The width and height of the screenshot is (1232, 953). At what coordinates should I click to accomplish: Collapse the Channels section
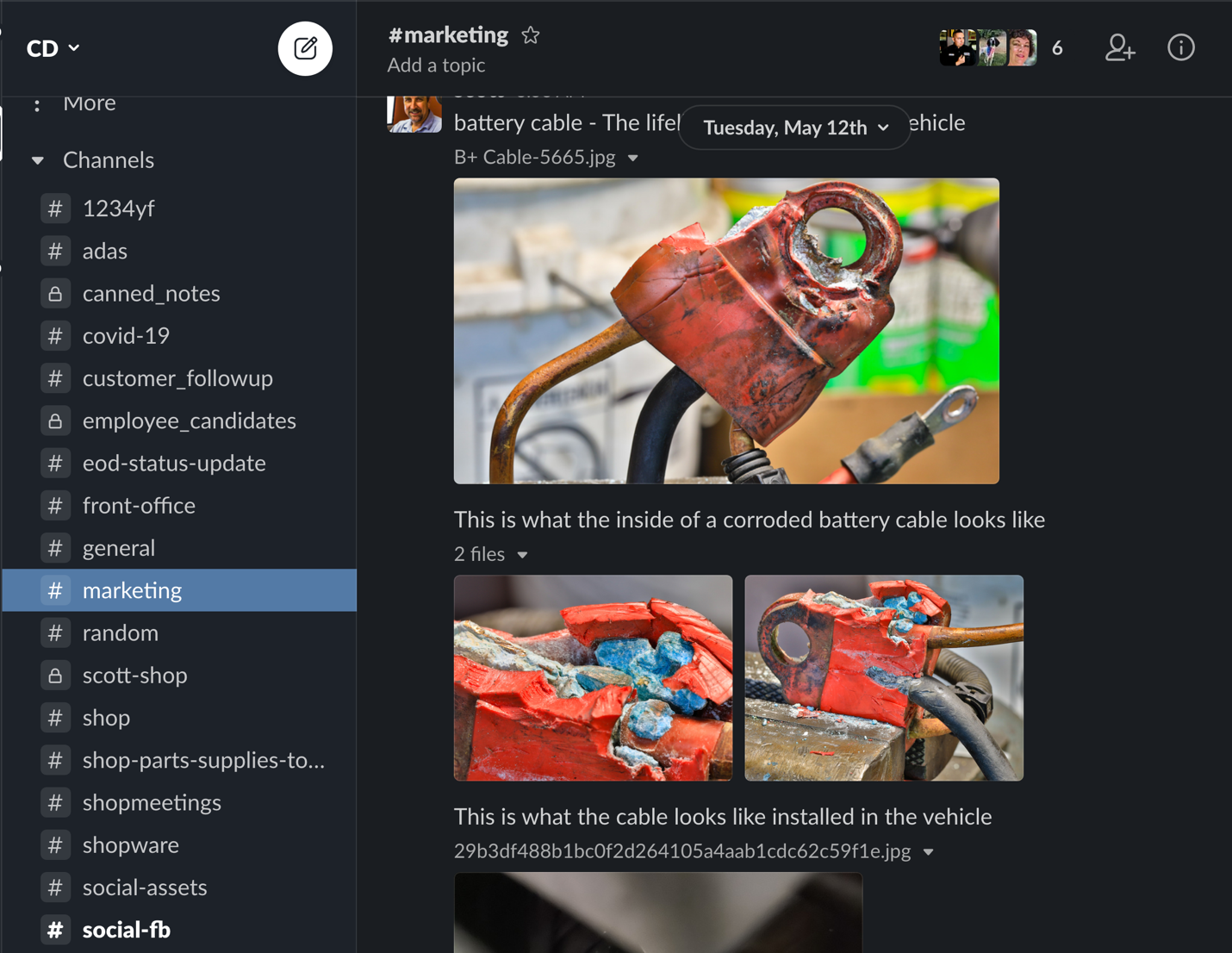click(x=37, y=160)
